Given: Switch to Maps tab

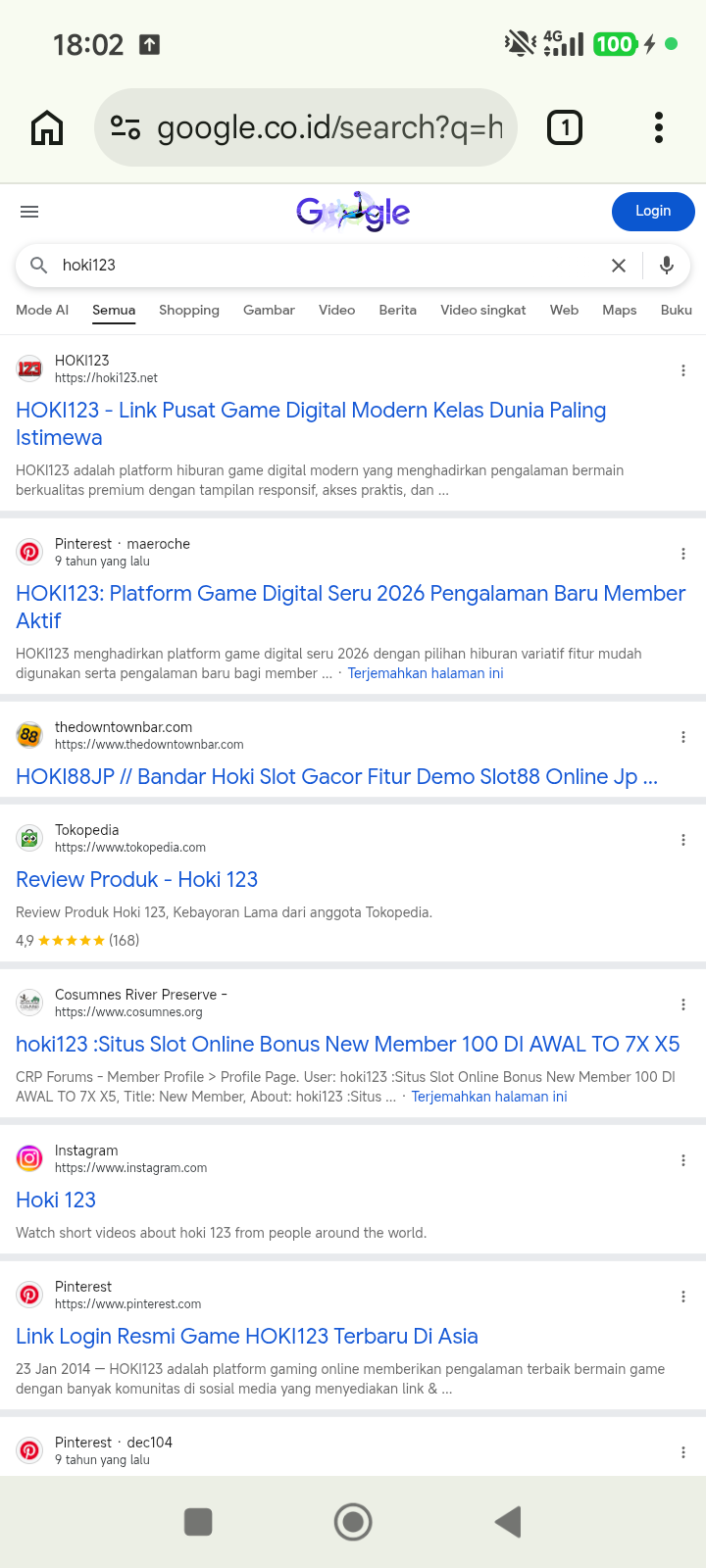Looking at the screenshot, I should (620, 310).
